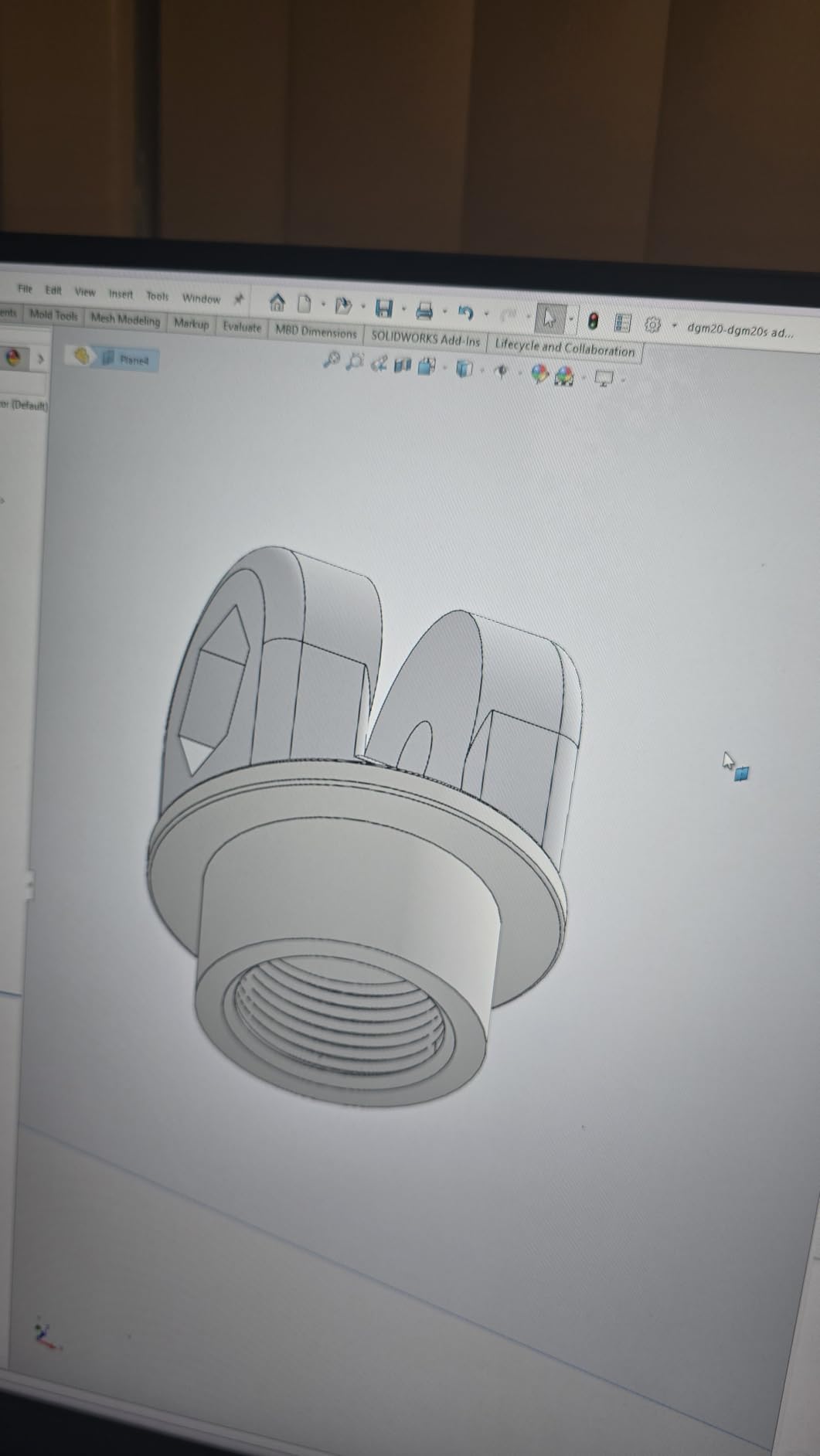Save the part with the floppy disk icon
Viewport: 820px width, 1456px height.
(x=383, y=308)
